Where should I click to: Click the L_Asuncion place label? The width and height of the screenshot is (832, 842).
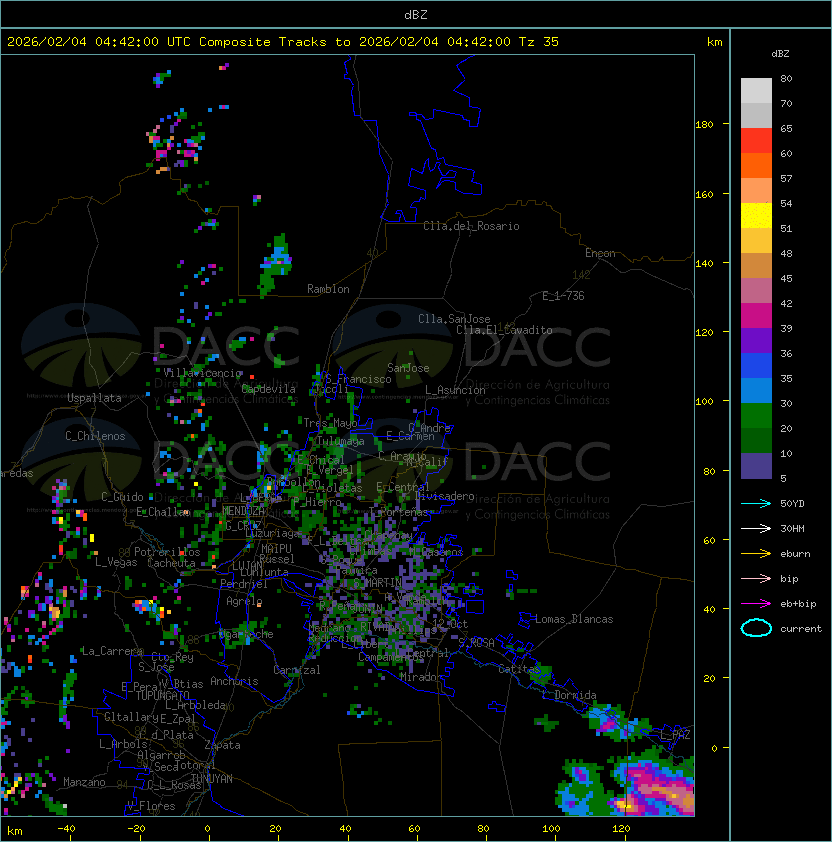point(455,390)
